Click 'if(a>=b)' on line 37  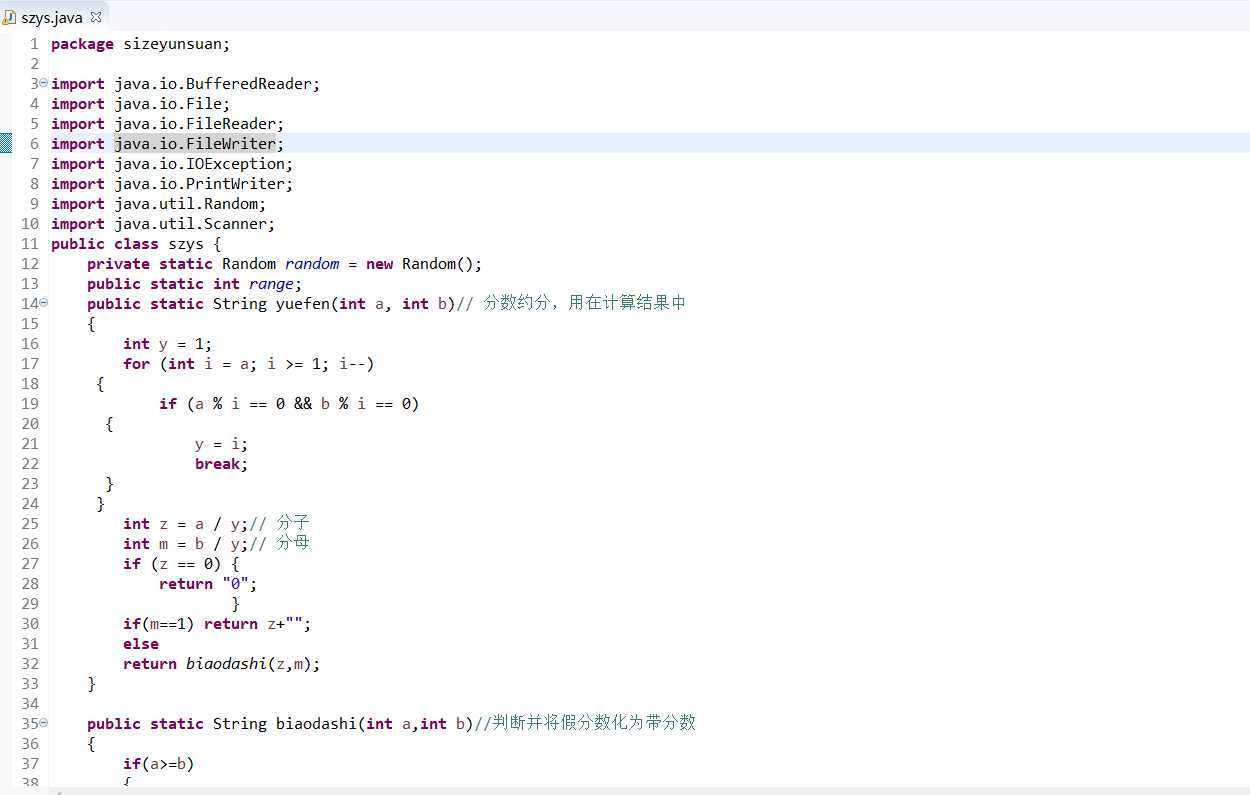click(159, 764)
